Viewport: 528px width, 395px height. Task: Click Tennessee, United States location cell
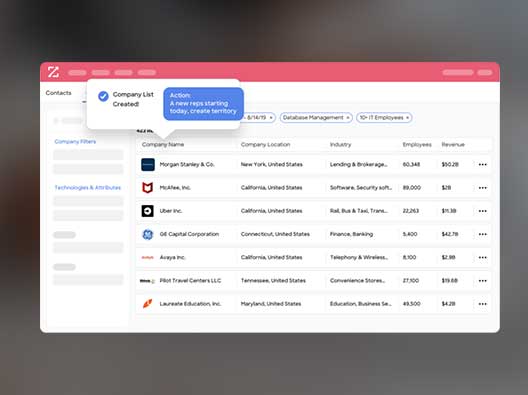[x=273, y=281]
